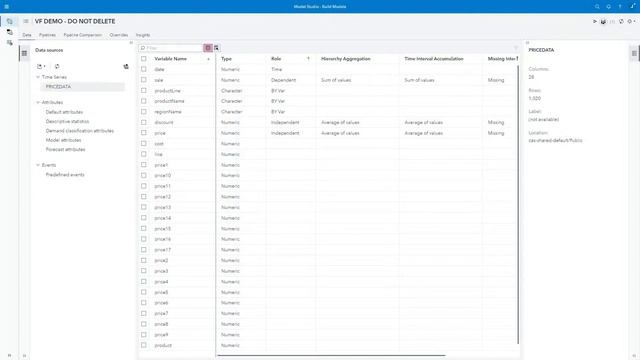Viewport: 640px width, 360px height.
Task: Collapse the Data sources panel with the handle
Action: pos(131,42)
